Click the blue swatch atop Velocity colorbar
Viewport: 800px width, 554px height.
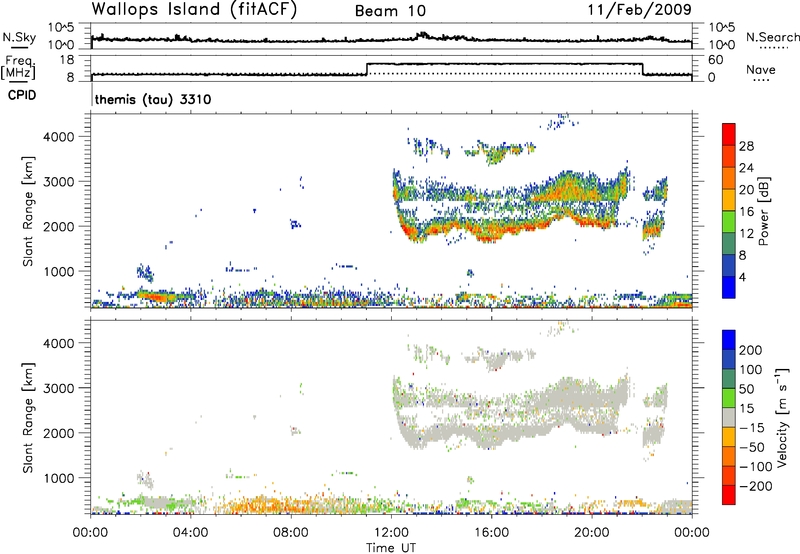(729, 340)
